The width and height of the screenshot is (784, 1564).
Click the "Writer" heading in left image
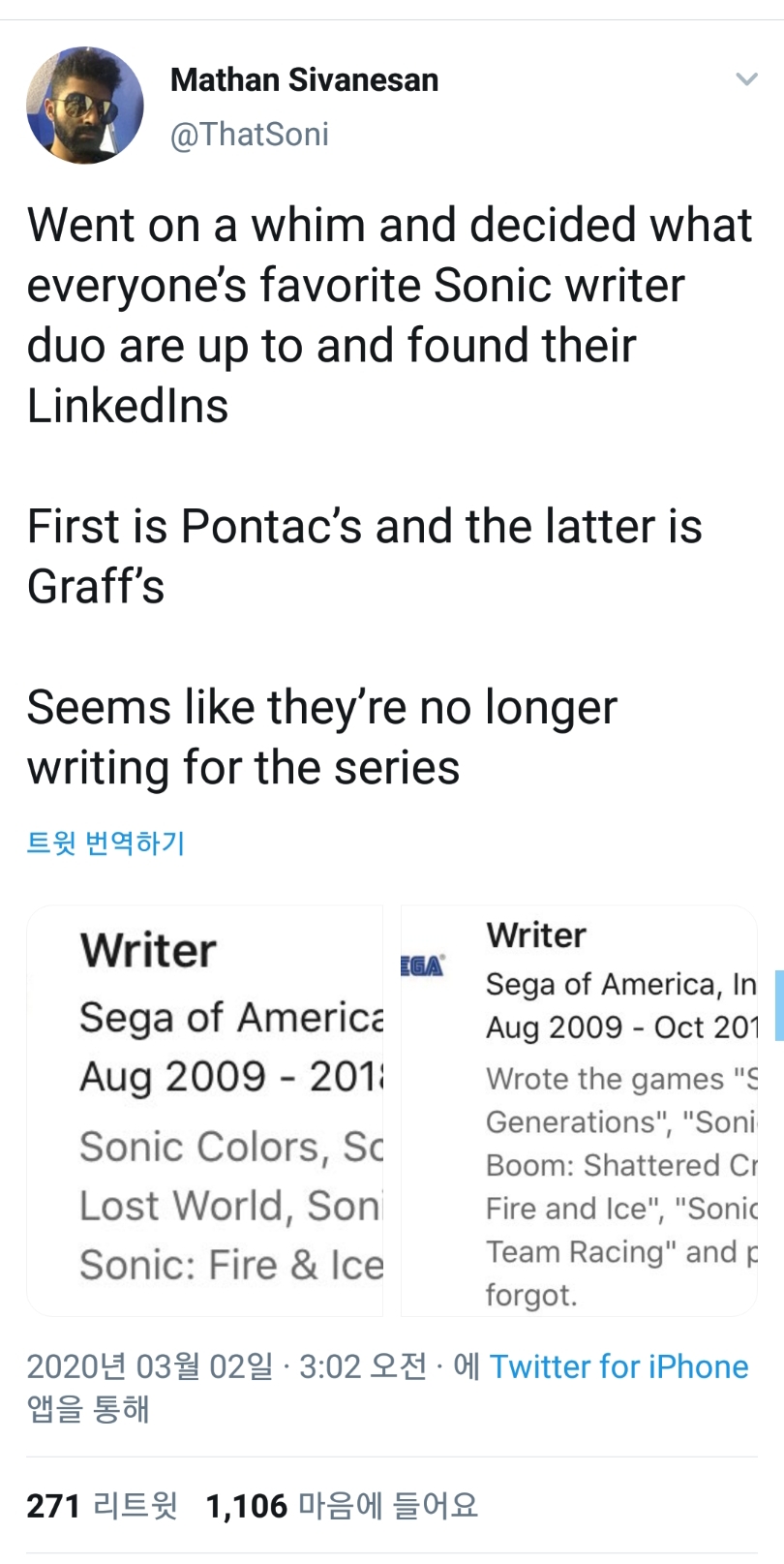(x=148, y=950)
